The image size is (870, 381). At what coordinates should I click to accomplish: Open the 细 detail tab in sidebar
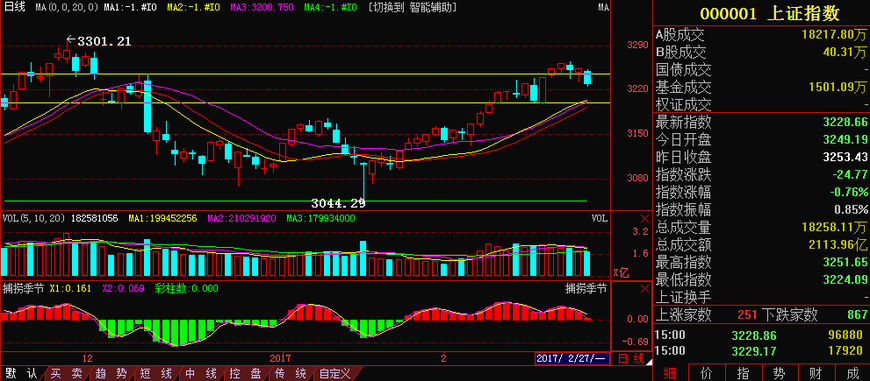tap(670, 373)
